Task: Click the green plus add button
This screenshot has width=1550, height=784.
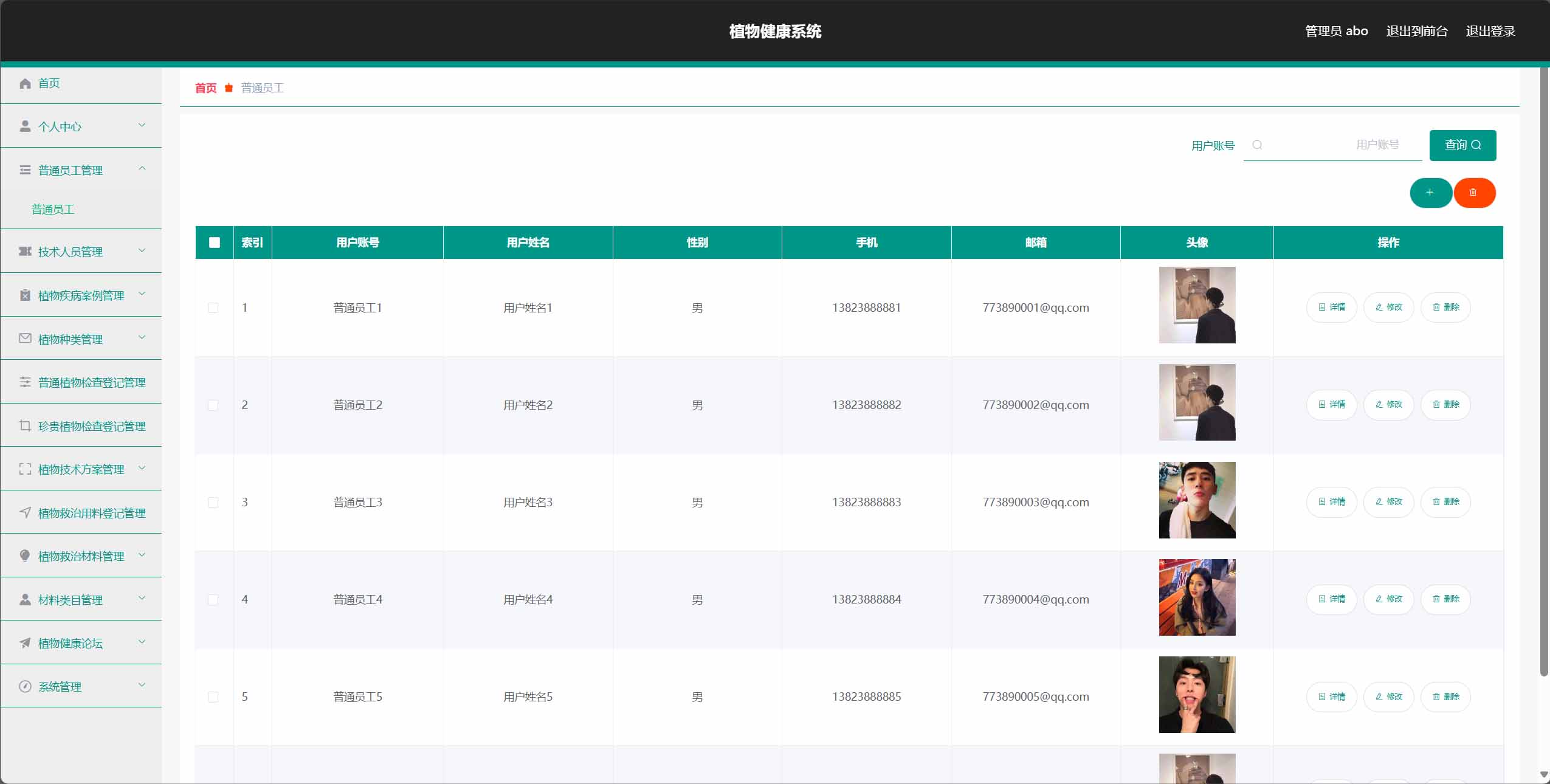Action: pos(1431,193)
